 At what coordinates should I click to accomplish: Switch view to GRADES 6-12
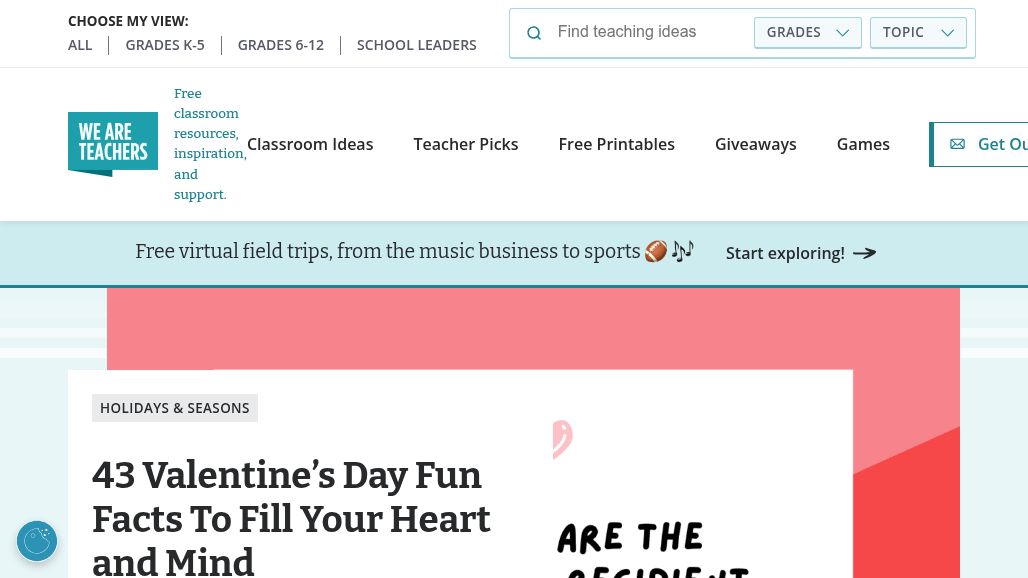(281, 45)
